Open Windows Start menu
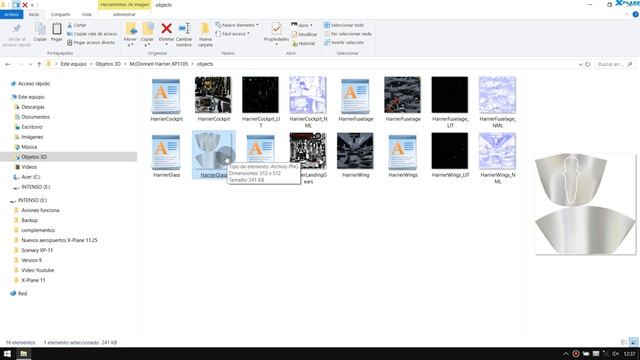Viewport: 640px width, 360px height. point(7,354)
